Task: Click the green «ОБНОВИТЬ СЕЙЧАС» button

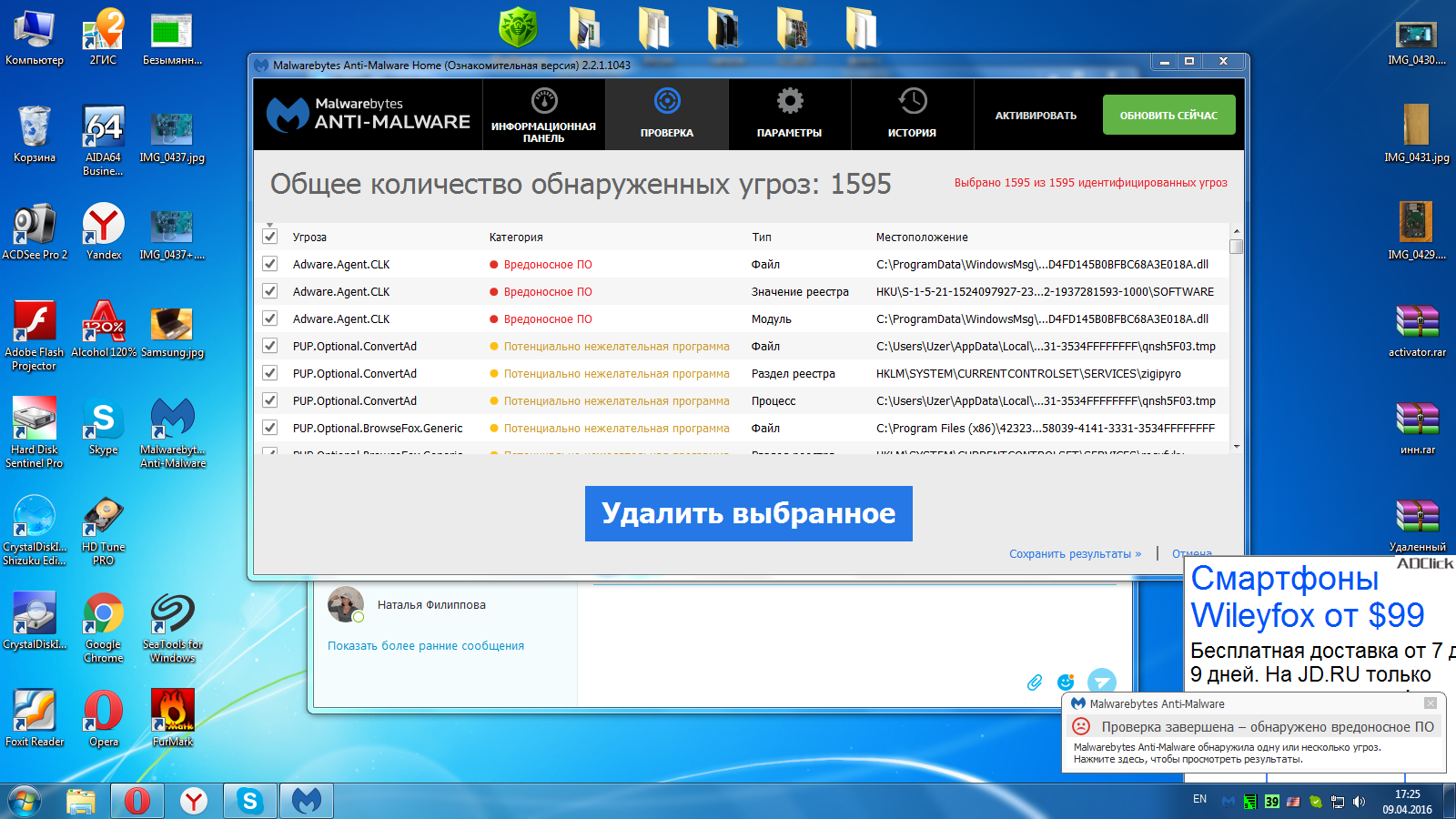Action: tap(1168, 116)
